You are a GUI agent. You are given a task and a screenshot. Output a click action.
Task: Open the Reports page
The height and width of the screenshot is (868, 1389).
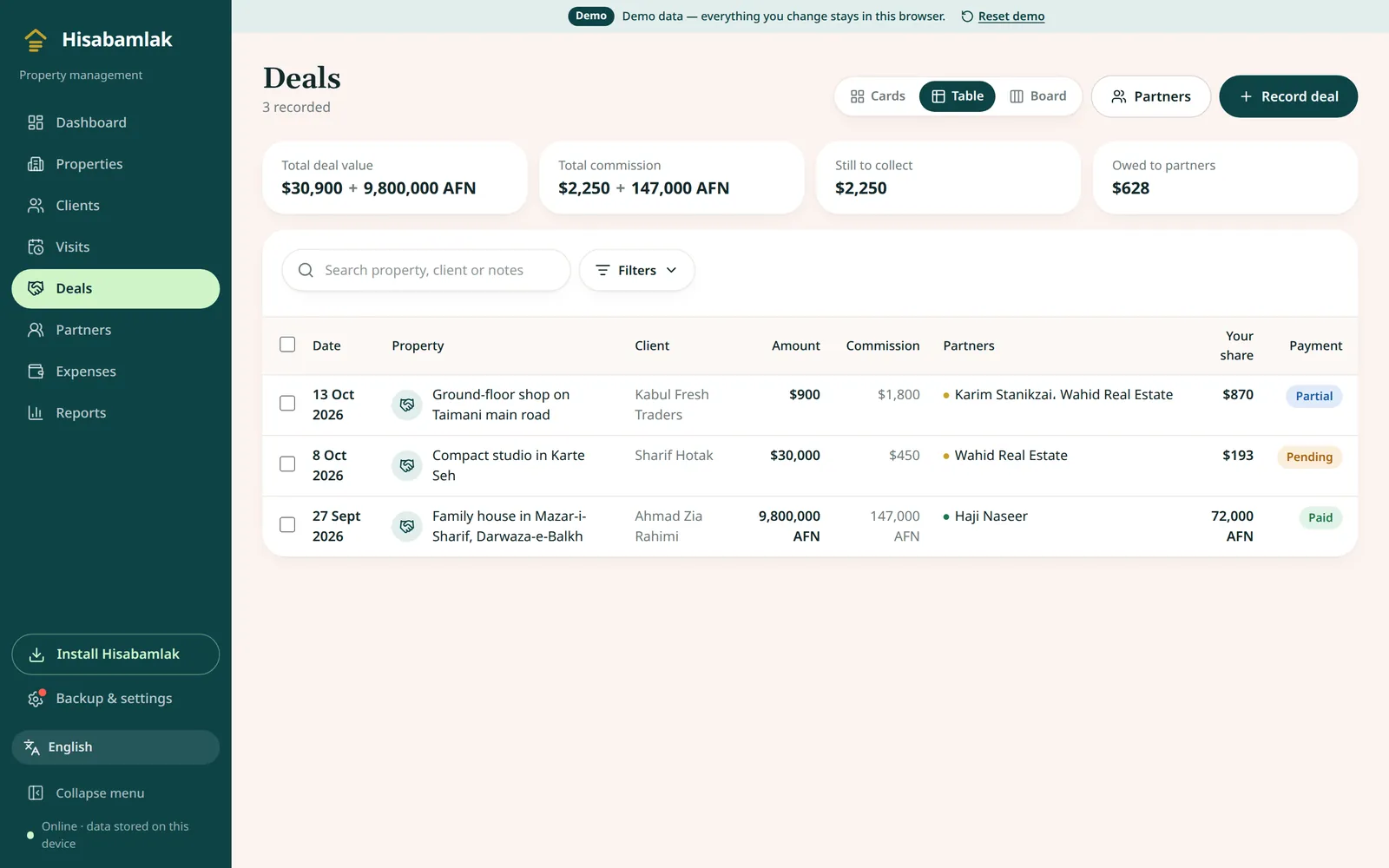(x=115, y=413)
